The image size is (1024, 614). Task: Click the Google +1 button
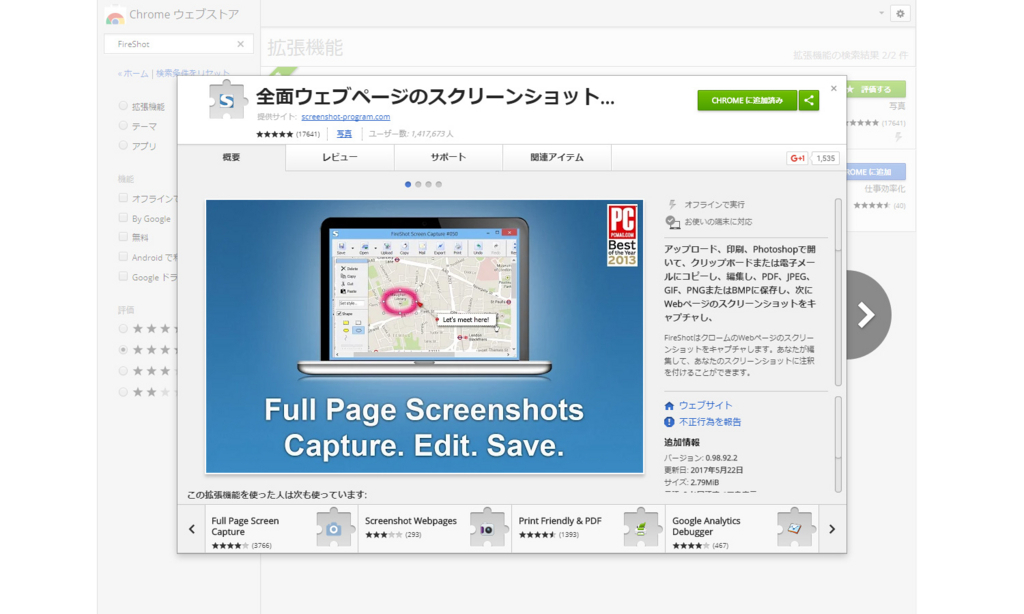coord(797,158)
